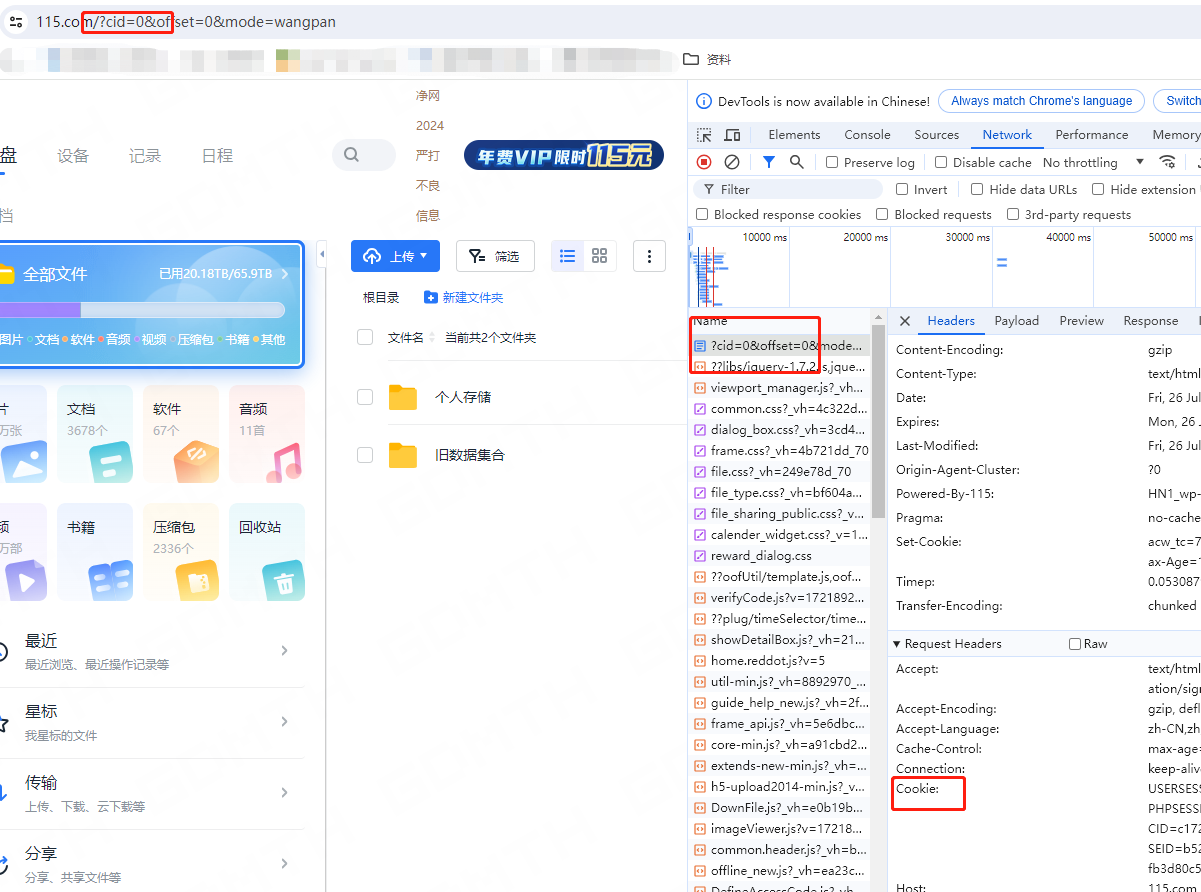1201x892 pixels.
Task: Open the three-dot more options menu
Action: point(649,256)
